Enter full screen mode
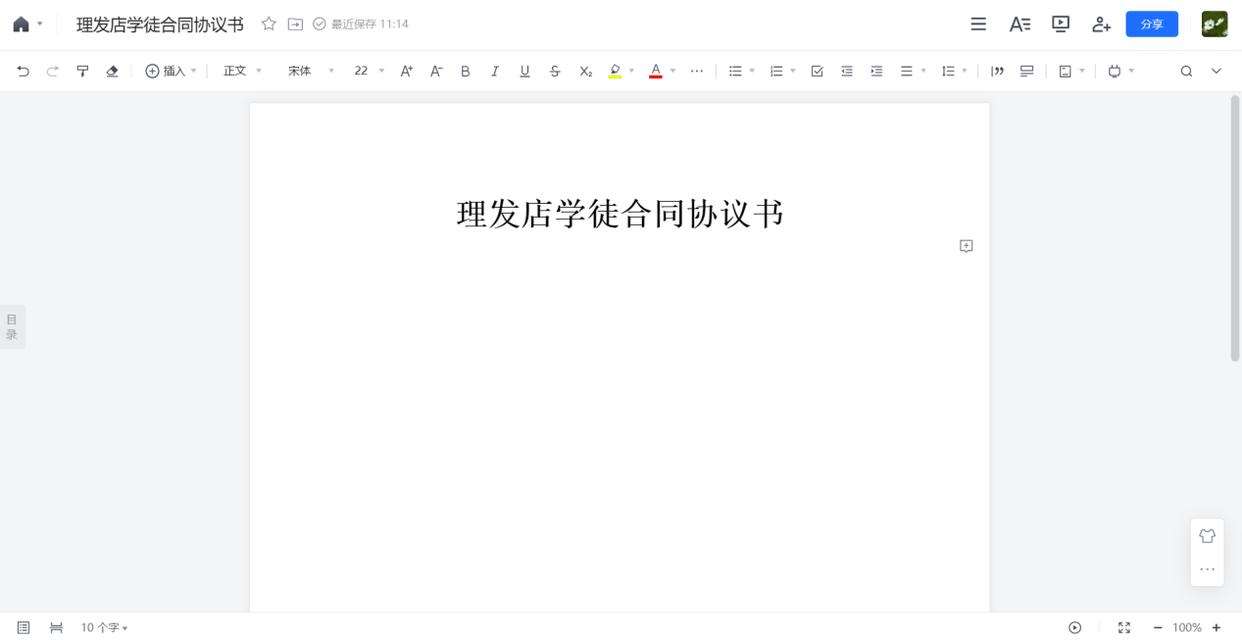The width and height of the screenshot is (1242, 640). tap(1124, 627)
